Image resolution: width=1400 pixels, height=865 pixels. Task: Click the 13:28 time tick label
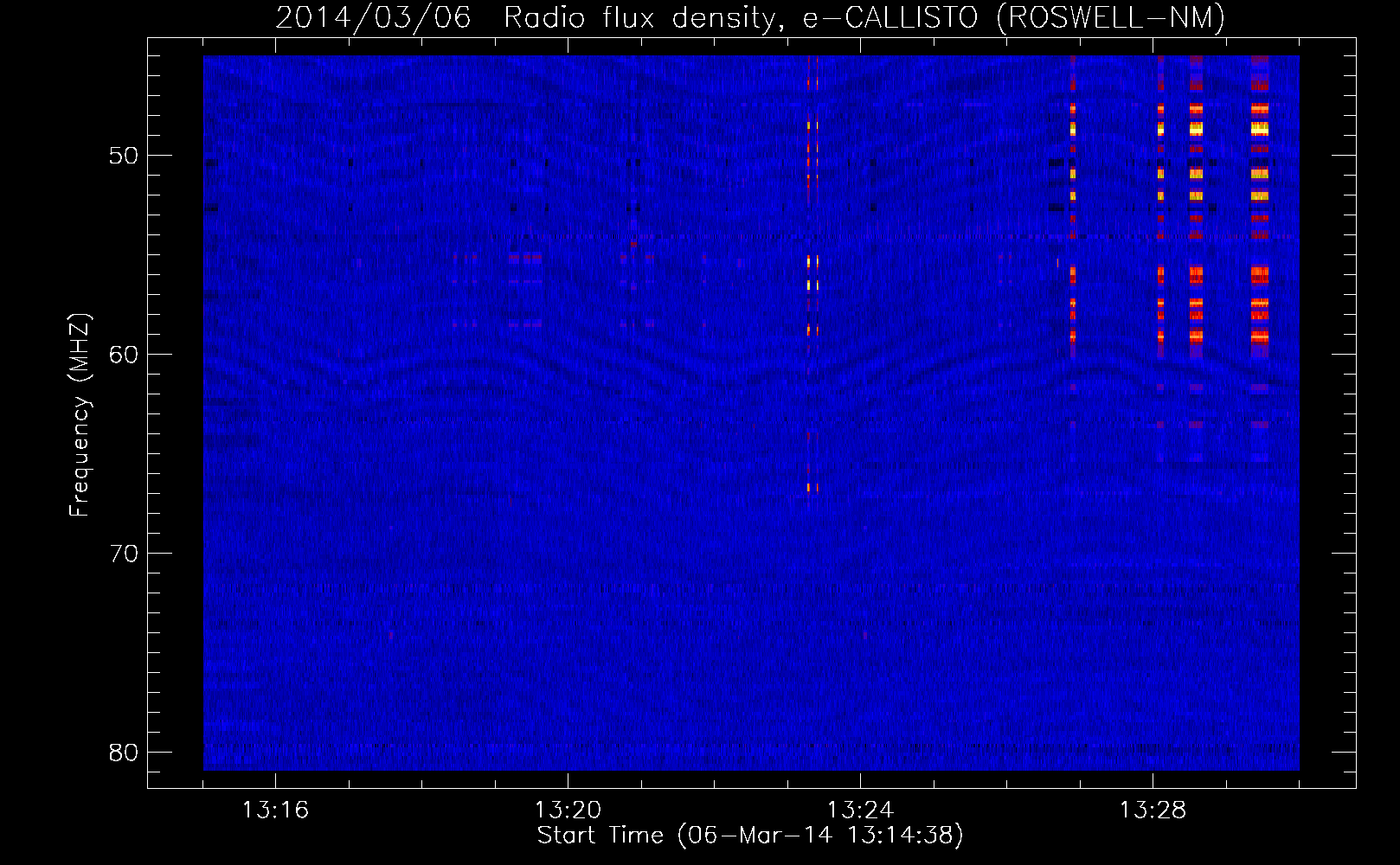click(x=1153, y=811)
